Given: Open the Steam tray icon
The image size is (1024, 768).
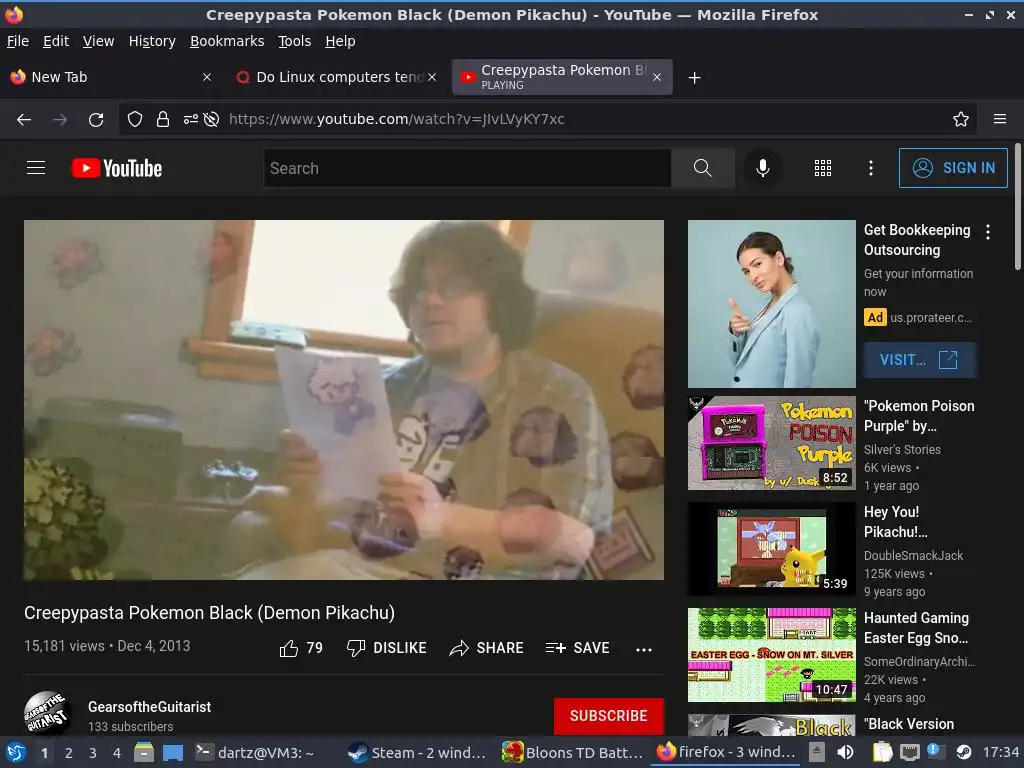Looking at the screenshot, I should click(x=964, y=752).
